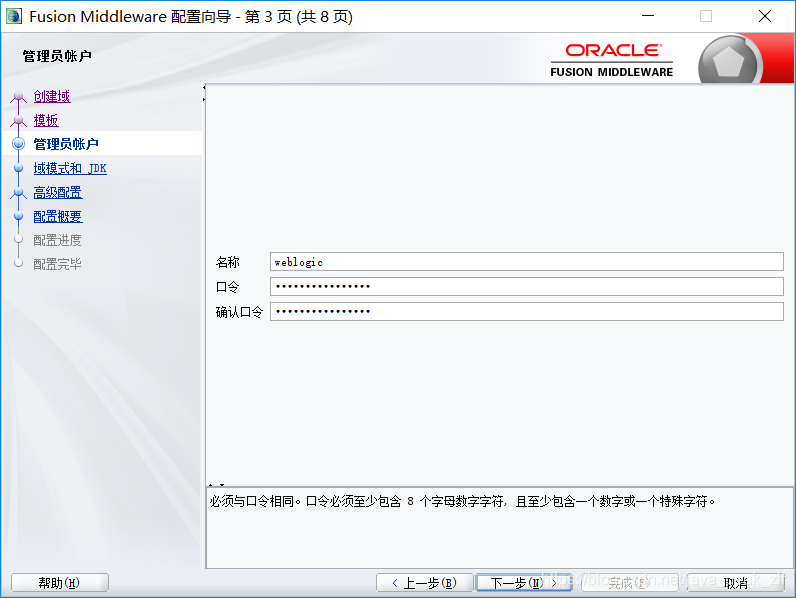Click the 配置进度 step label
Viewport: 796px width, 598px height.
pyautogui.click(x=57, y=240)
